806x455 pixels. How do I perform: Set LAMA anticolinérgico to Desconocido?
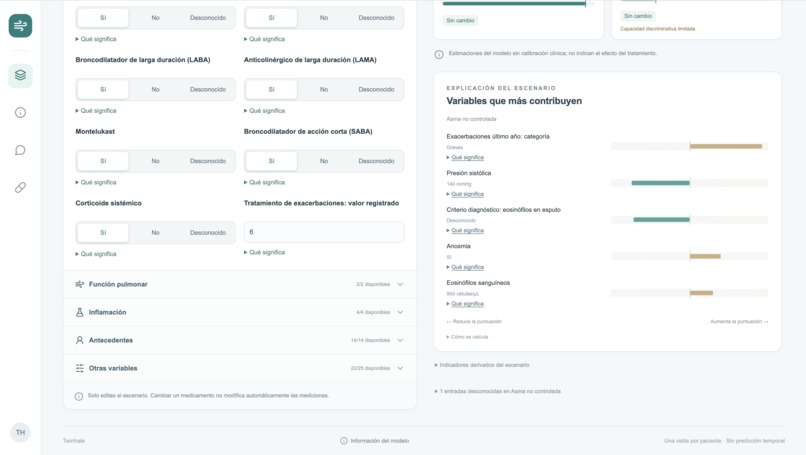tap(376, 89)
